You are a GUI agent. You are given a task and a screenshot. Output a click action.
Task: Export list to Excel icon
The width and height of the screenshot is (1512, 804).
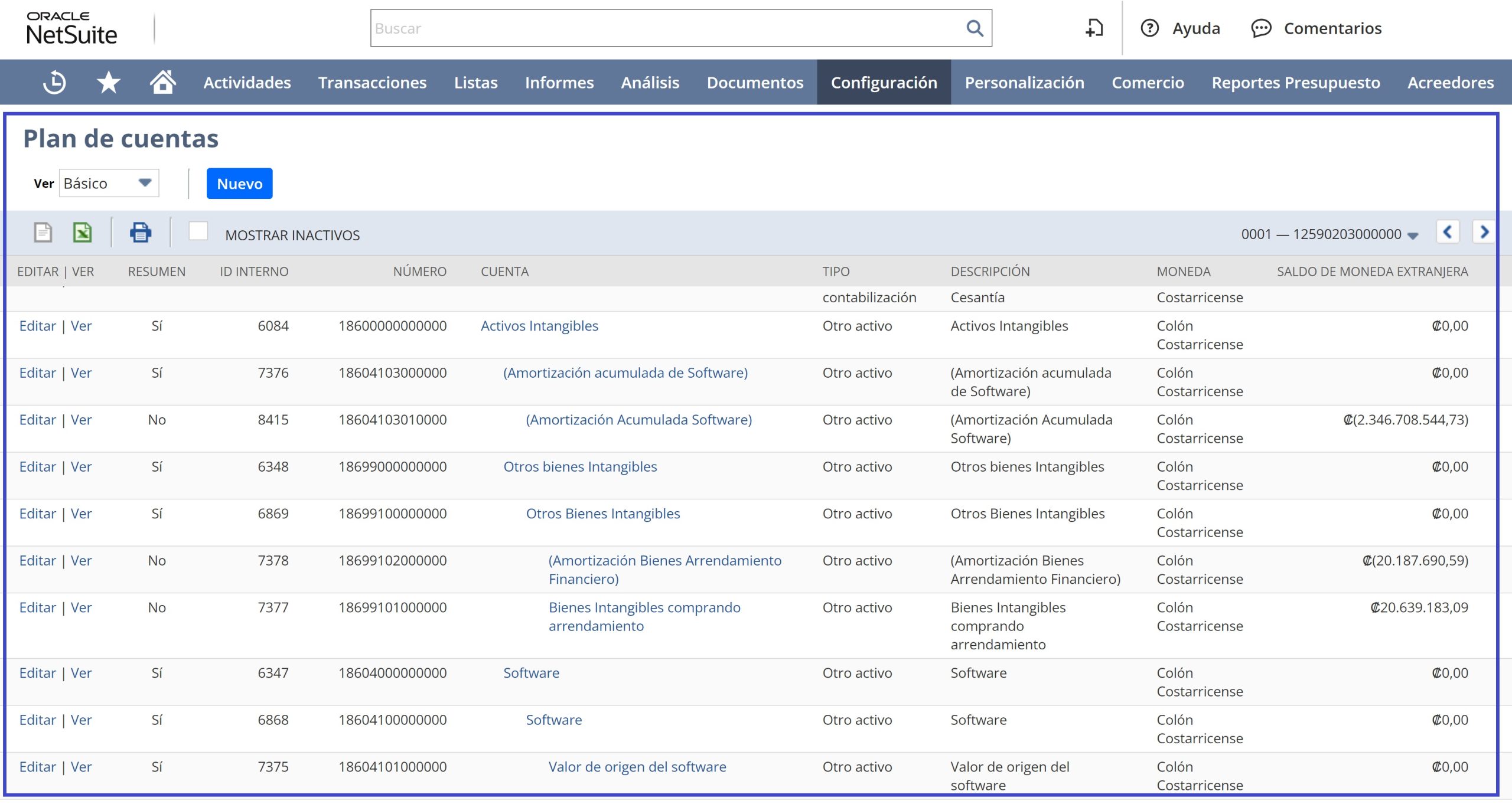pos(82,233)
